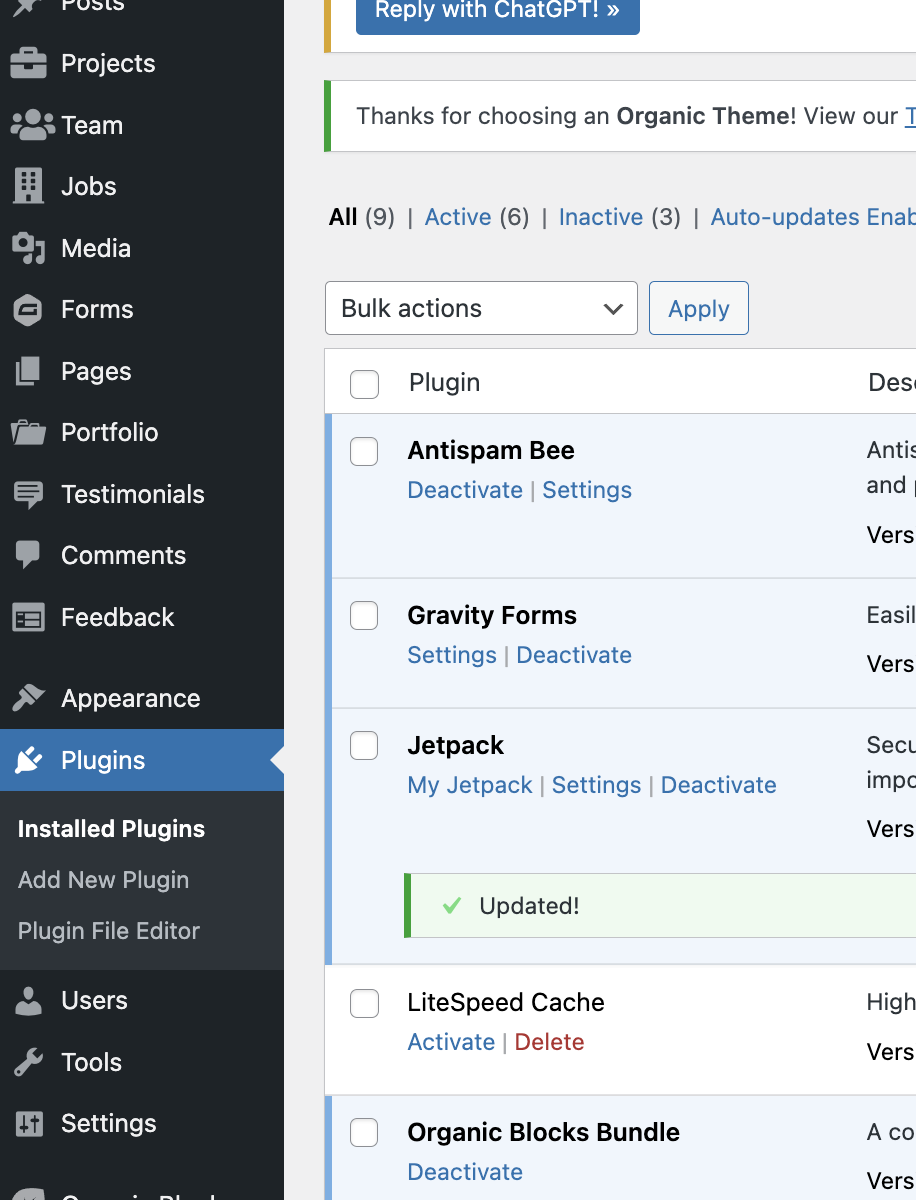916x1200 pixels.
Task: Deactivate the Antispam Bee plugin
Action: coord(465,490)
